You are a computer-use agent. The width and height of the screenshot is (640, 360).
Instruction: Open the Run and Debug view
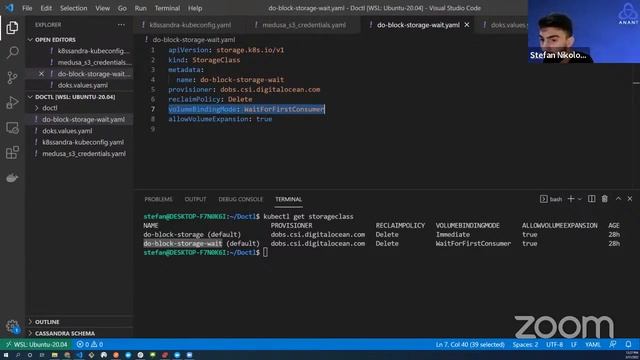click(x=12, y=102)
